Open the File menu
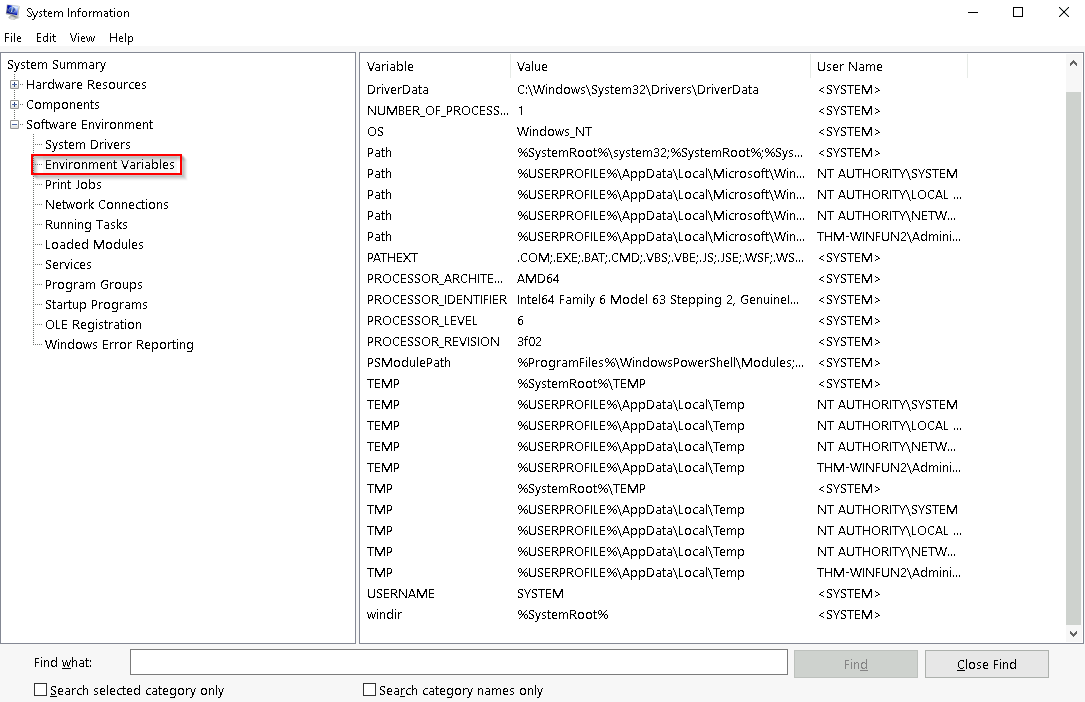The height and width of the screenshot is (702, 1085). tap(13, 38)
